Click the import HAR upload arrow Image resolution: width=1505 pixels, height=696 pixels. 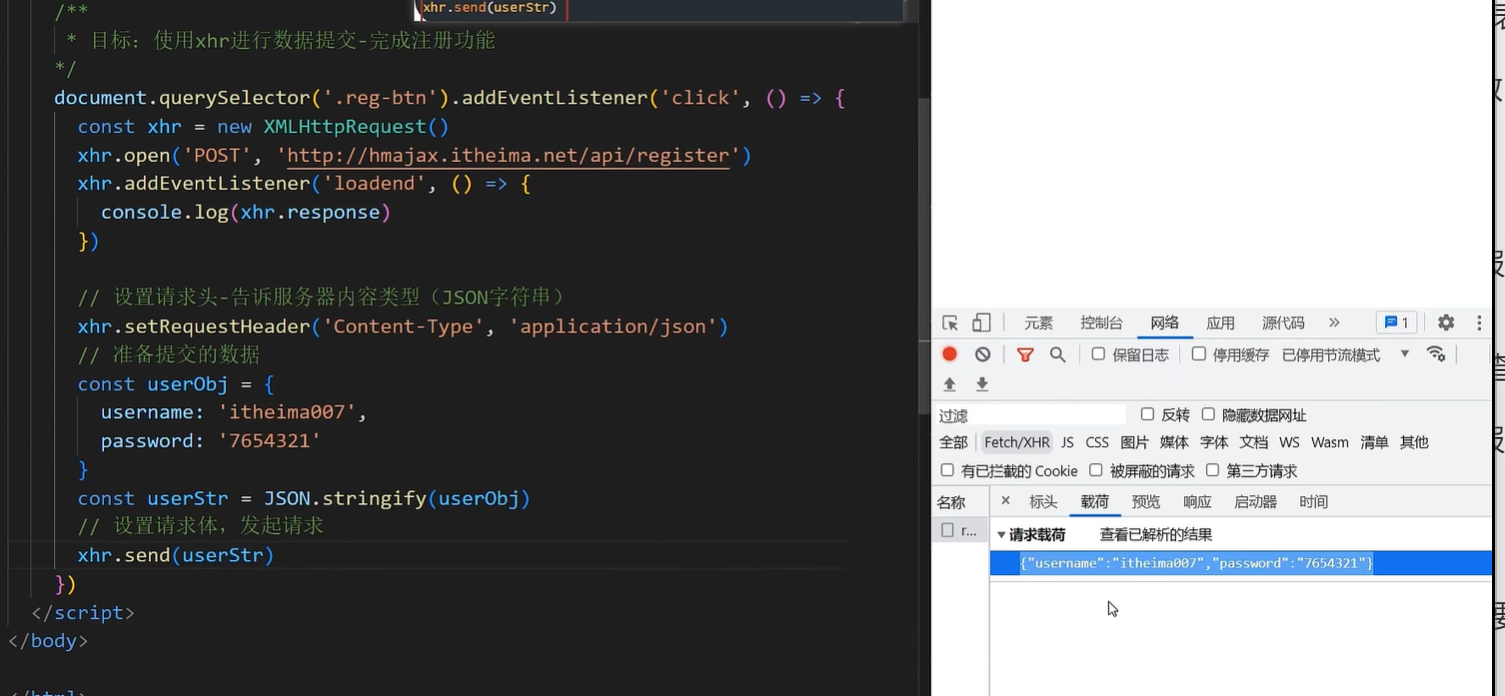pos(950,384)
